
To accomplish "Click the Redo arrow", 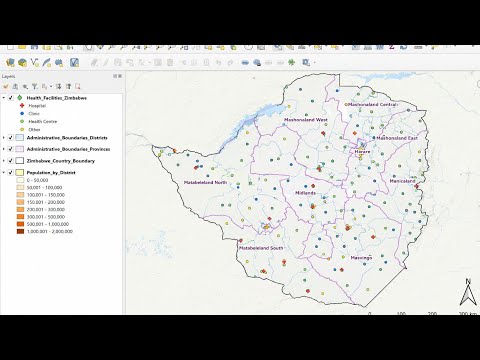I will coord(231,62).
